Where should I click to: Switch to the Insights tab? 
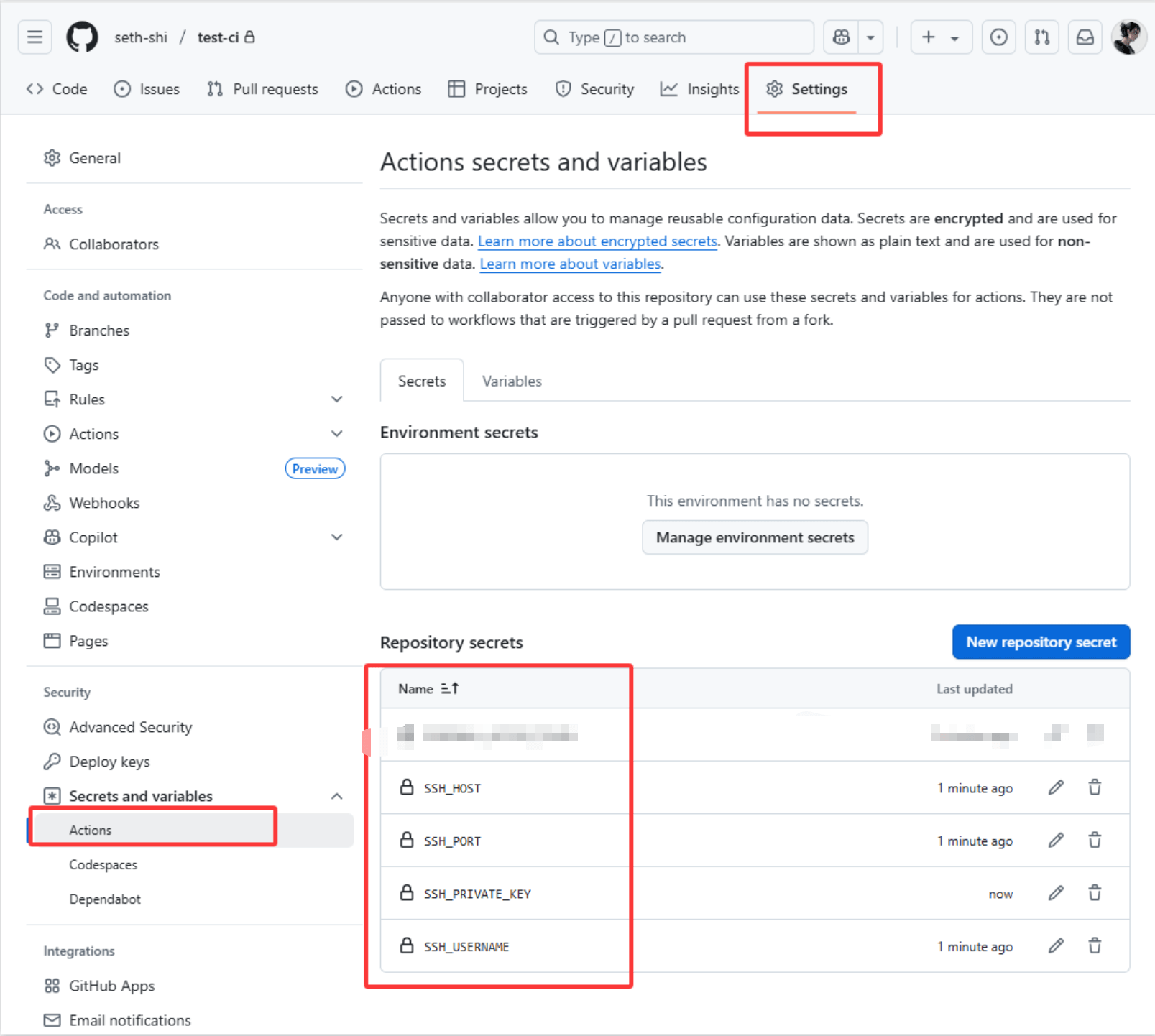pos(700,89)
